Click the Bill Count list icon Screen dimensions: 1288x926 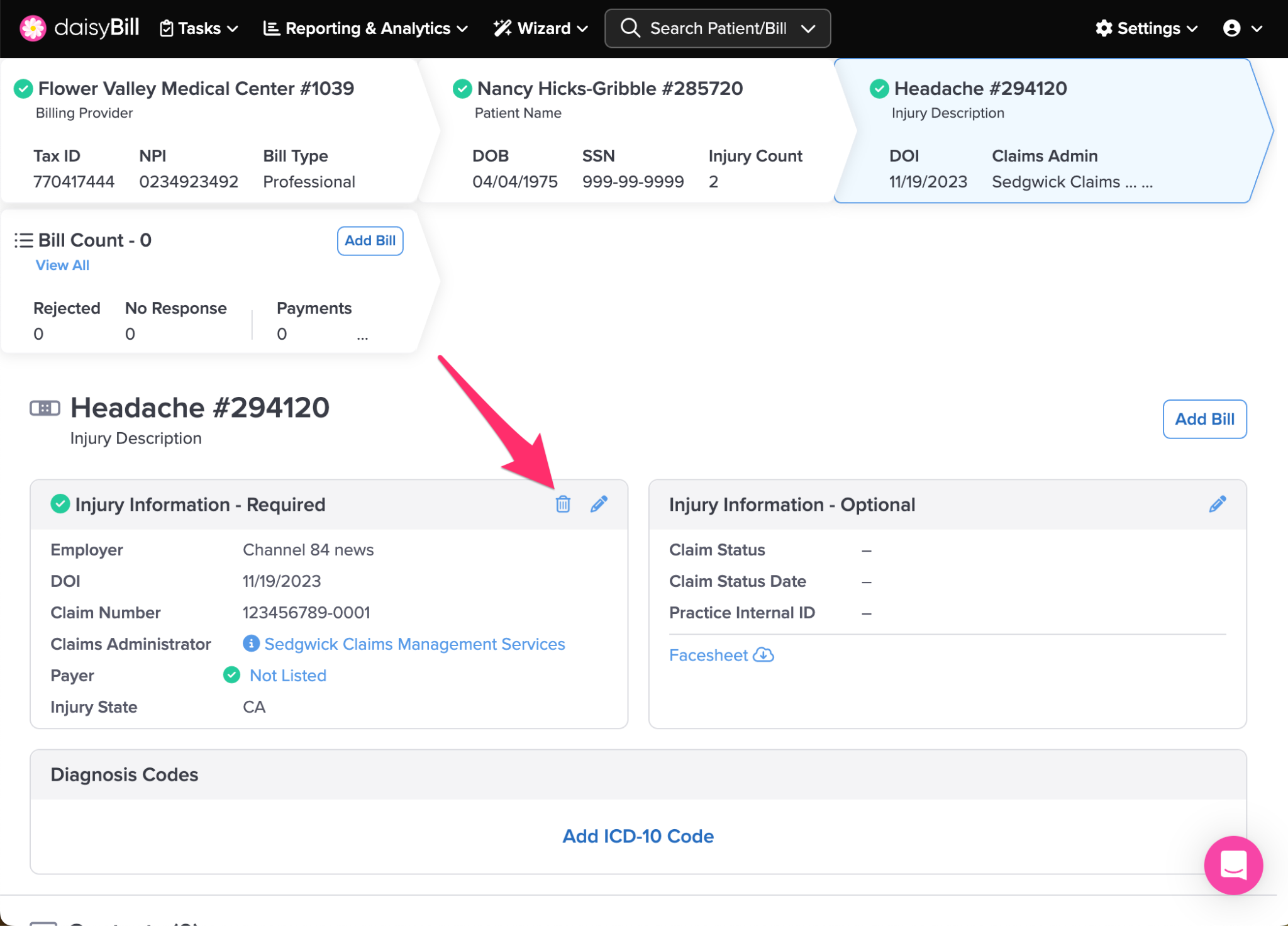click(24, 240)
